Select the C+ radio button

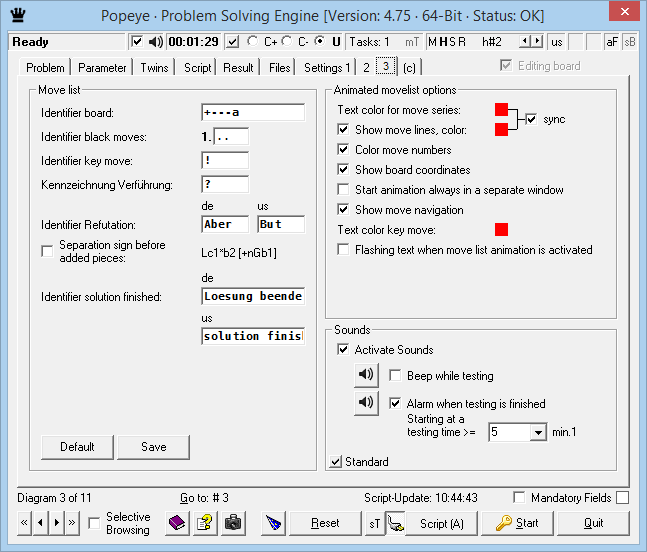tap(253, 41)
